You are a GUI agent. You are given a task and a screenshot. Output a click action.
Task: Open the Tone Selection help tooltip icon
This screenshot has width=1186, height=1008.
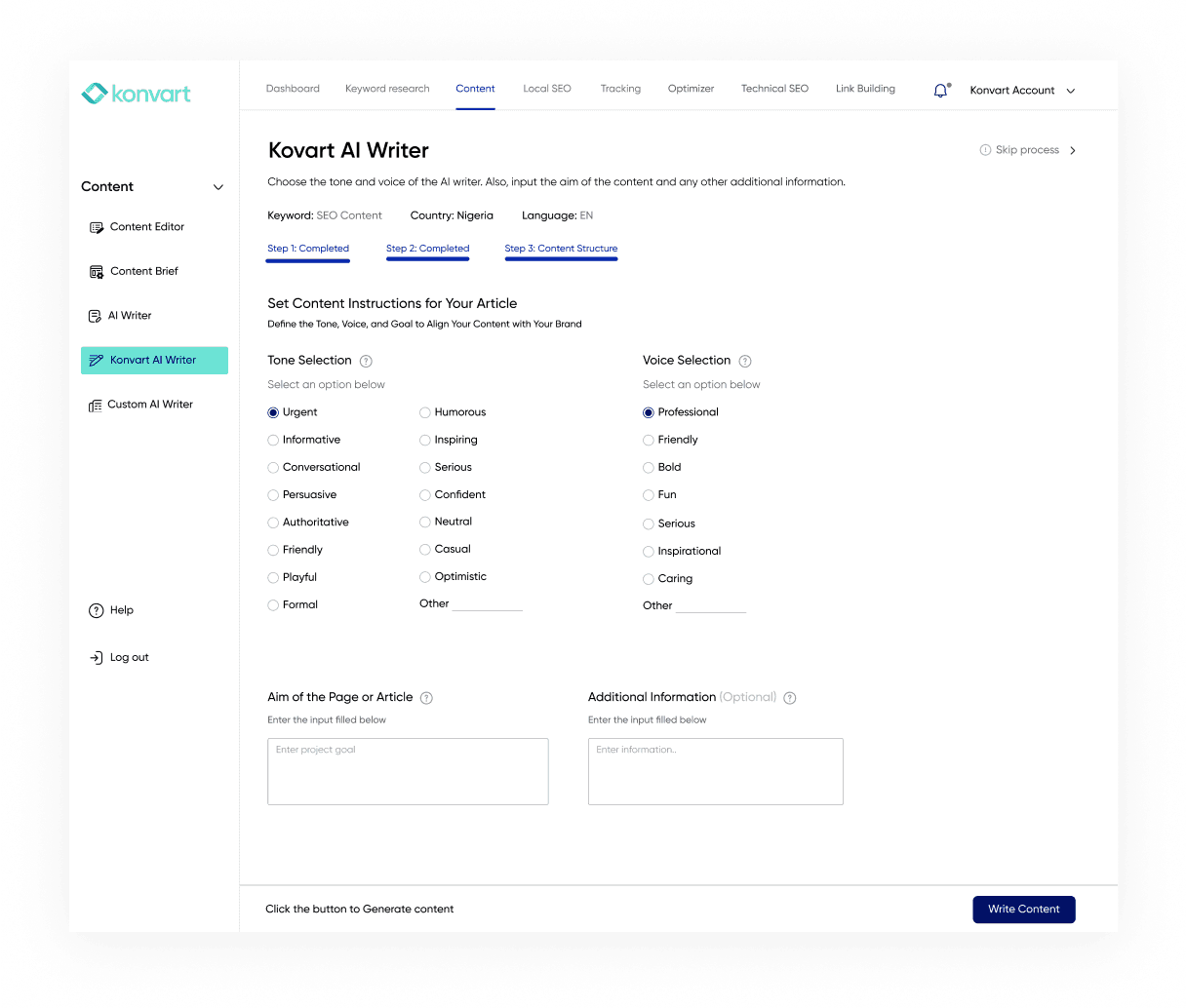coord(366,361)
